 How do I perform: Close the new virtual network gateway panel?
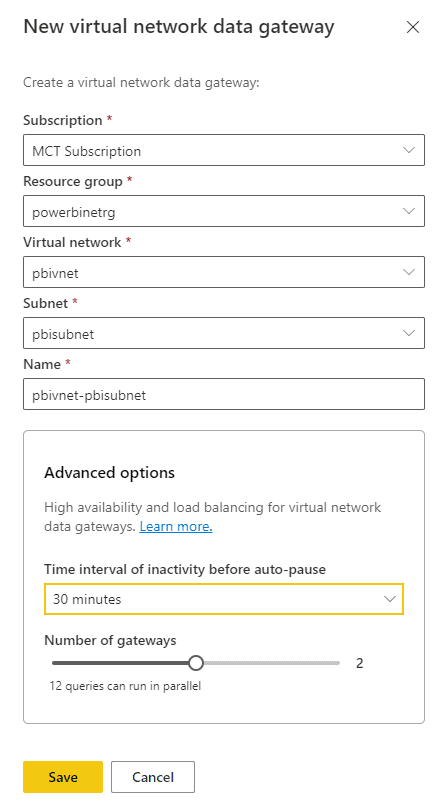click(x=413, y=27)
